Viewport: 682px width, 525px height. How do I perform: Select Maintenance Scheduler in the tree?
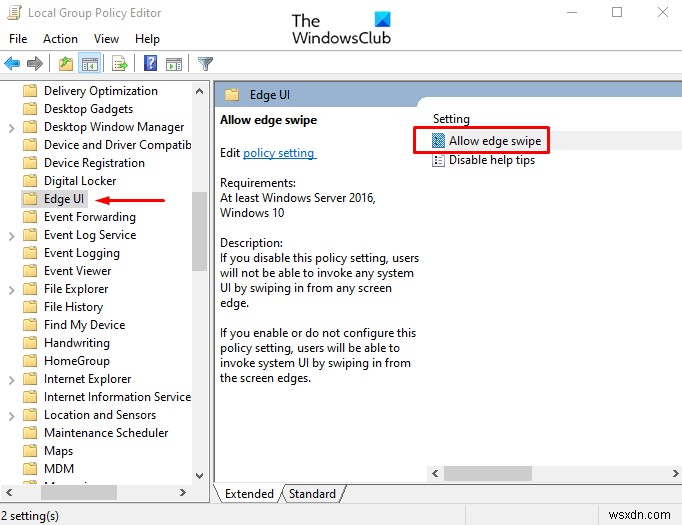point(106,433)
